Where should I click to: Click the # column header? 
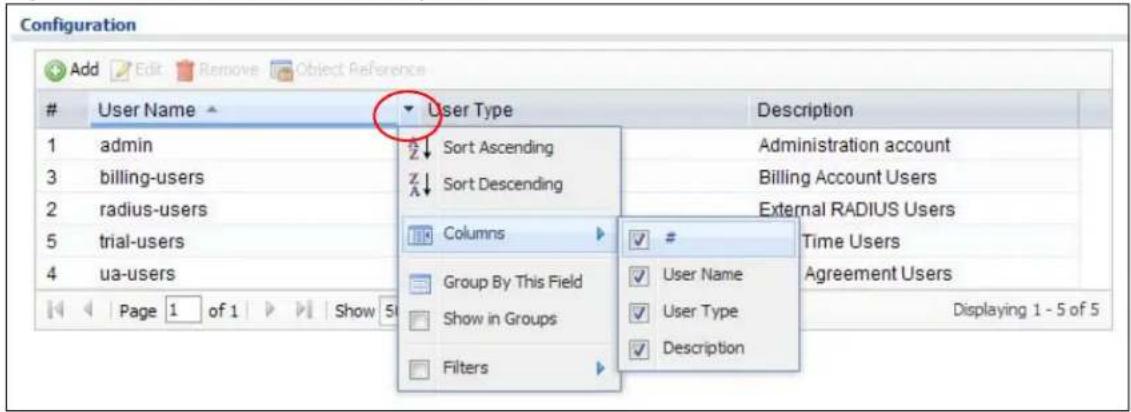[52, 110]
